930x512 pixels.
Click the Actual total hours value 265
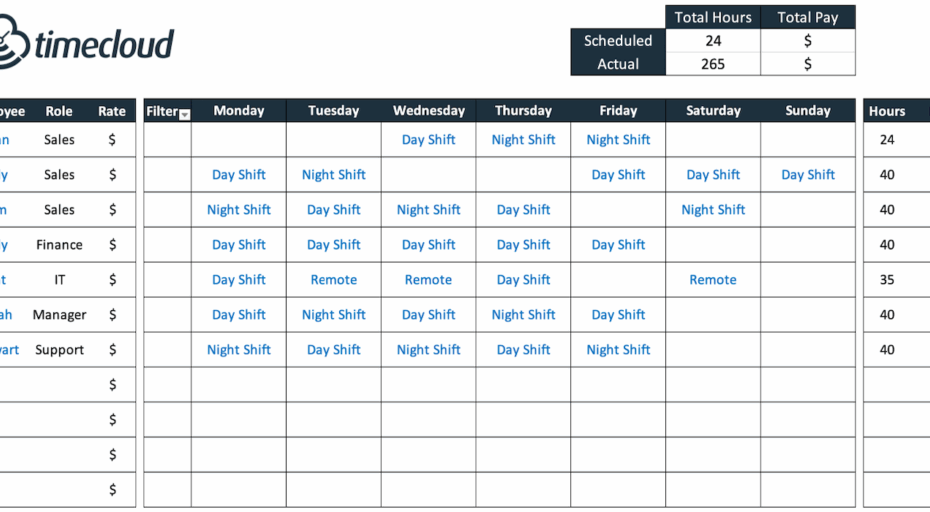(713, 64)
